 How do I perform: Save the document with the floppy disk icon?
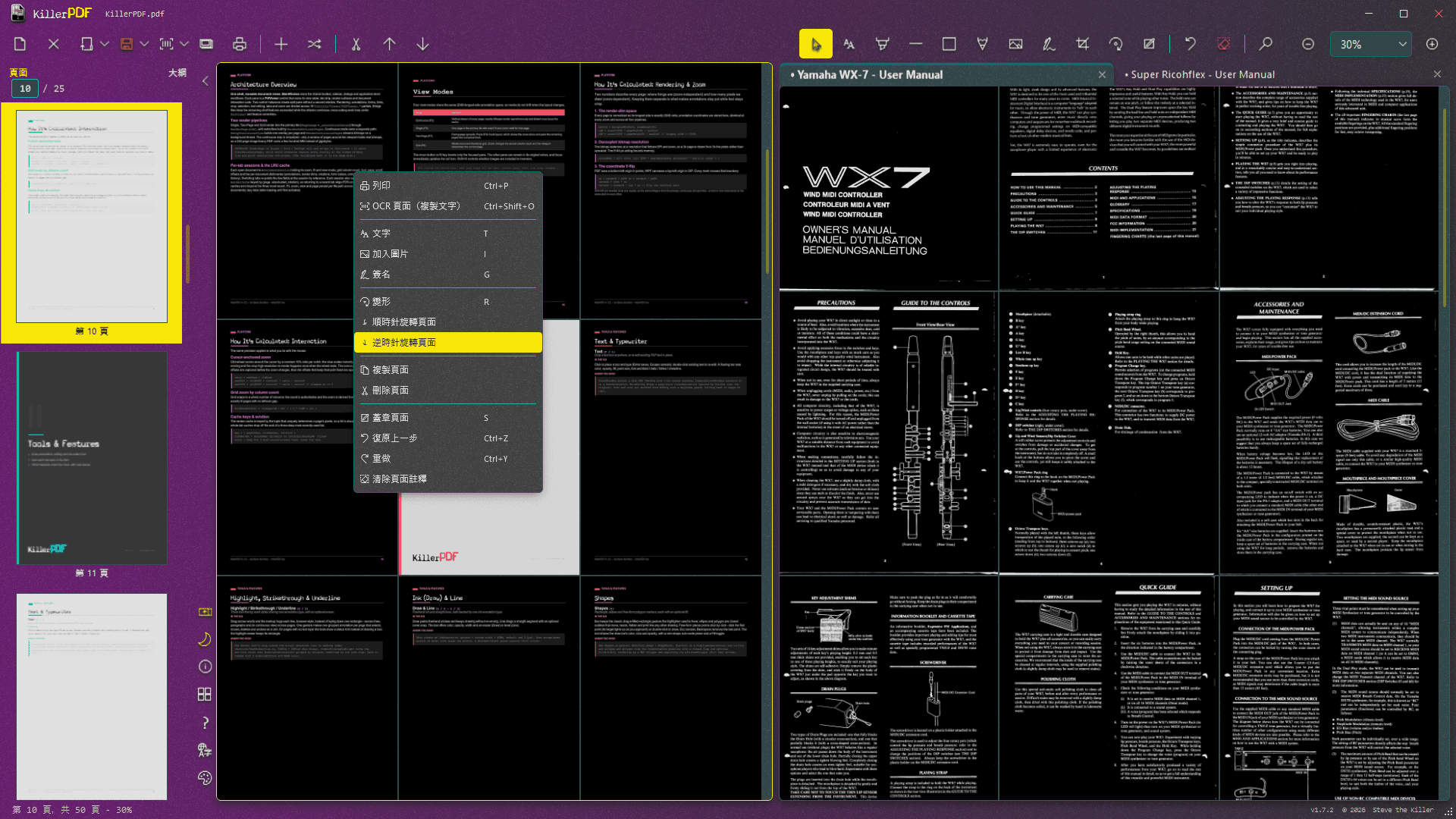click(127, 44)
